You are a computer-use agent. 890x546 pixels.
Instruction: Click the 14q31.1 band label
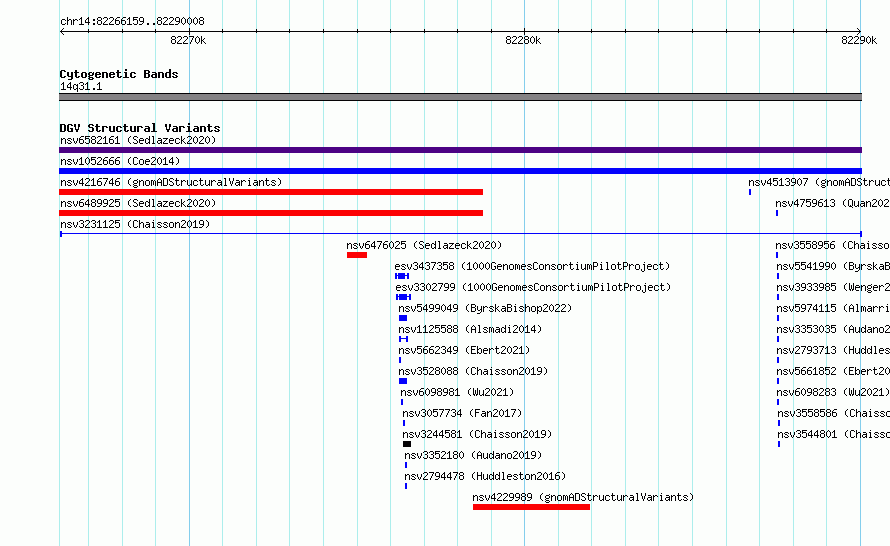coord(81,86)
